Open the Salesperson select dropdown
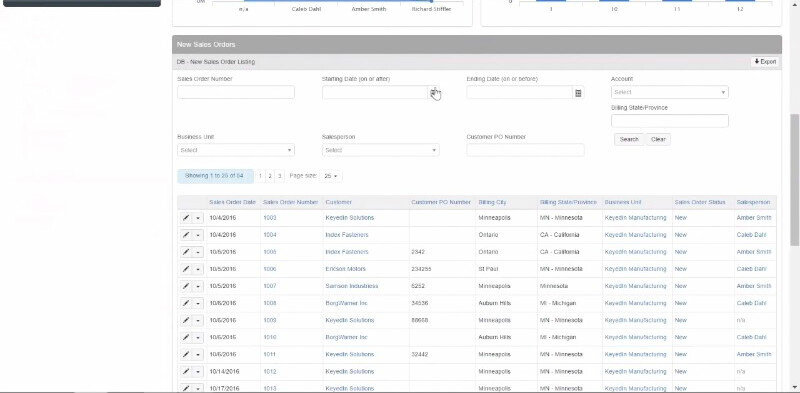The height and width of the screenshot is (393, 800). pos(380,150)
